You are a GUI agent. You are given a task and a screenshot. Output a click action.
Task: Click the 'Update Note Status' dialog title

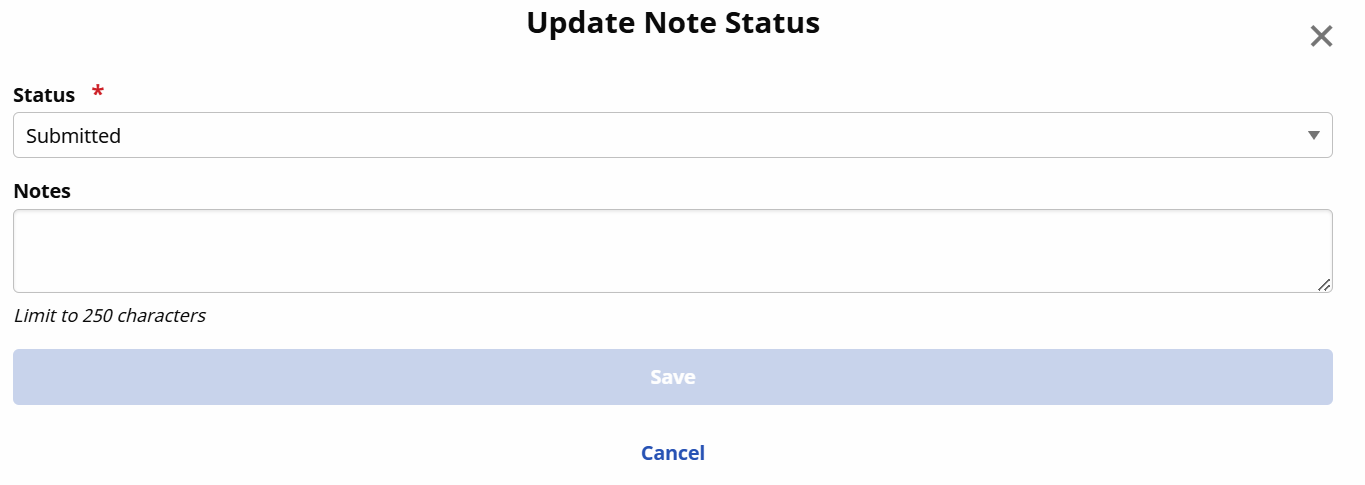click(672, 23)
